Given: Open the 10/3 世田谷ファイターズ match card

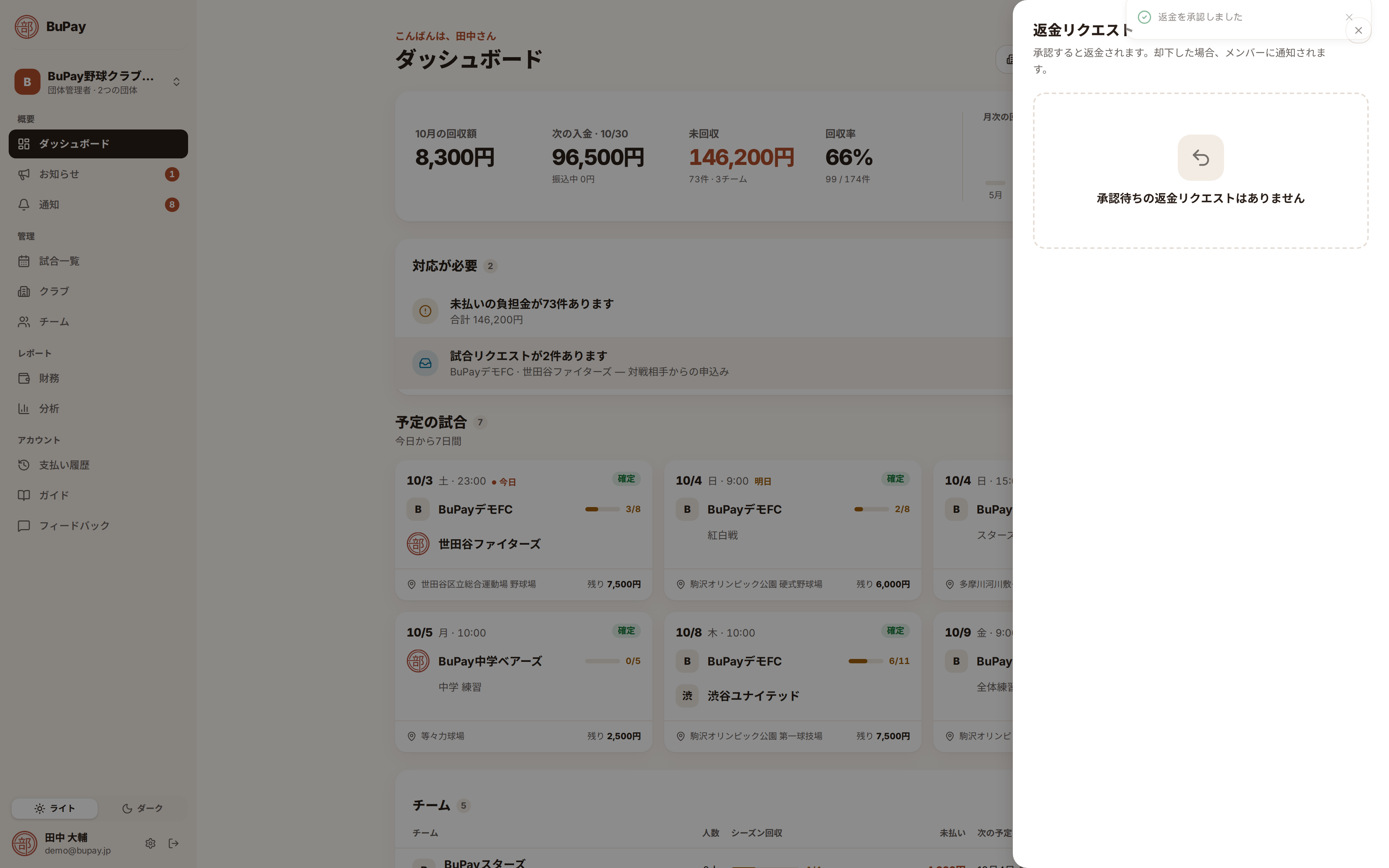Looking at the screenshot, I should (523, 531).
